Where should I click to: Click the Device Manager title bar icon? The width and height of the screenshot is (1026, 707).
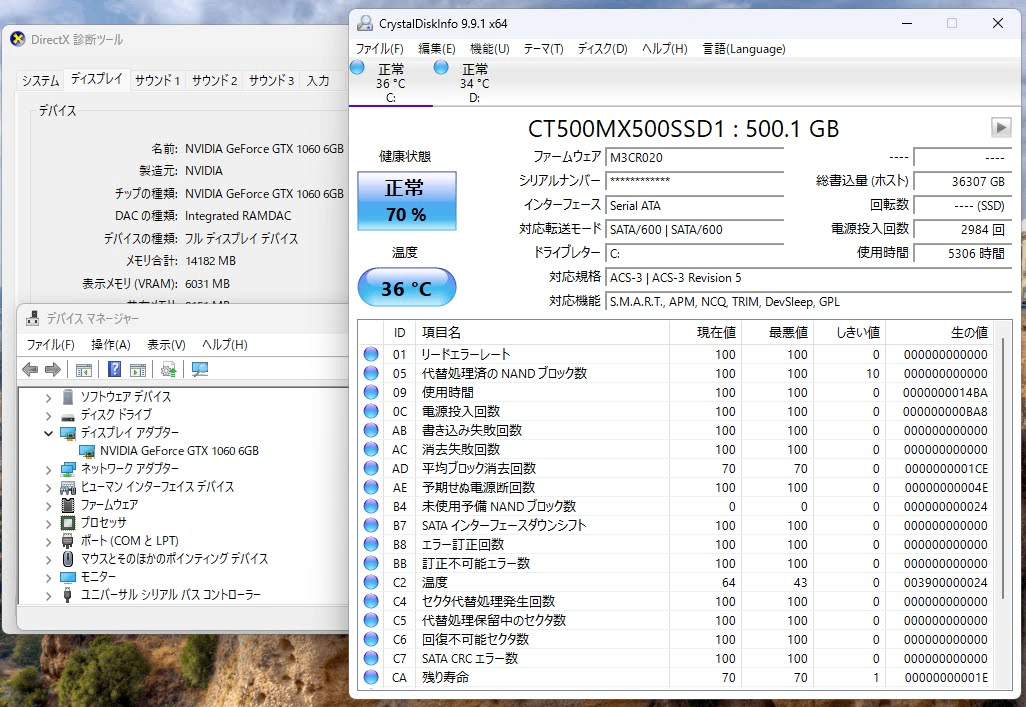32,318
